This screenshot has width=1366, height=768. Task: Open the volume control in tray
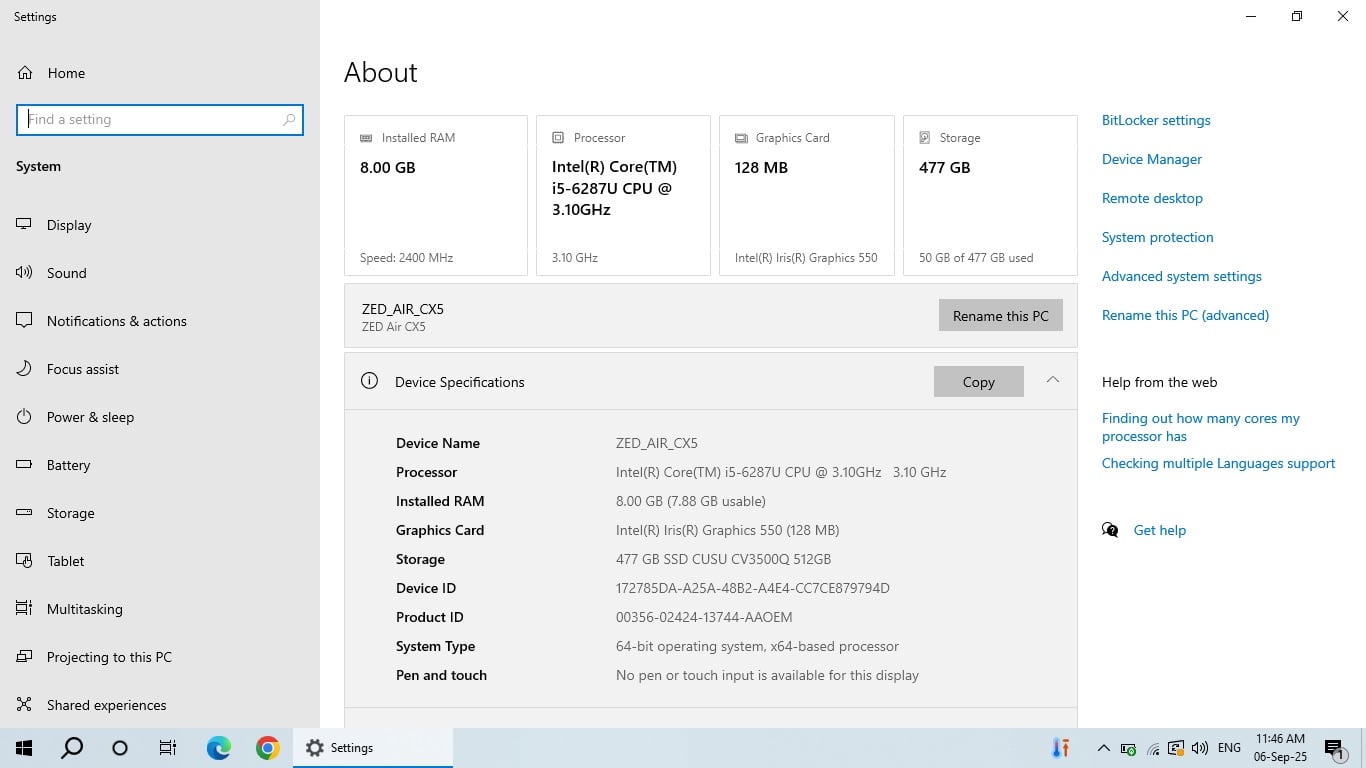tap(1200, 748)
